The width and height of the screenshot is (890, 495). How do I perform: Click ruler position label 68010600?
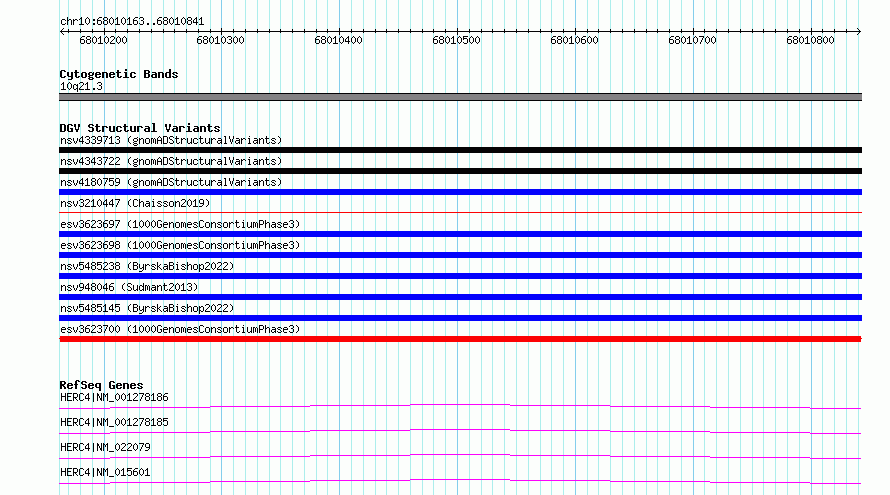574,40
